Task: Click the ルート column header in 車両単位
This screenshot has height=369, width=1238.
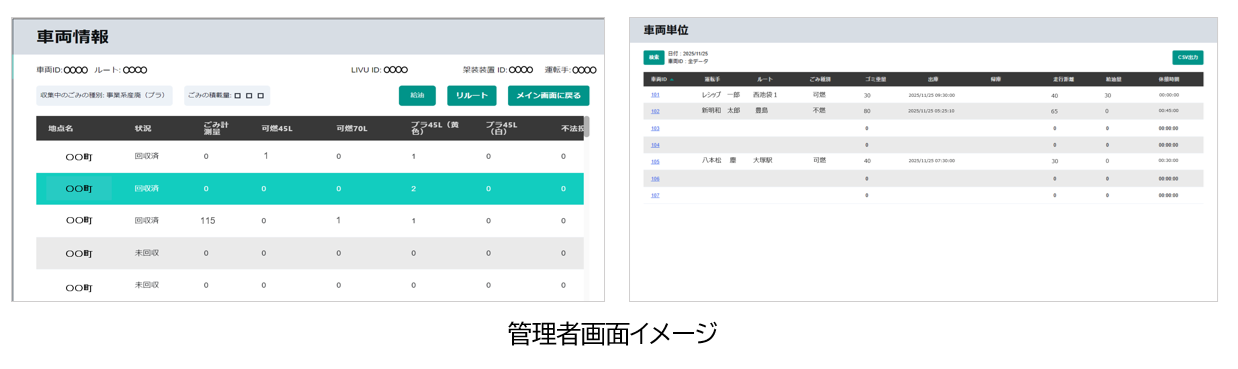Action: 765,79
